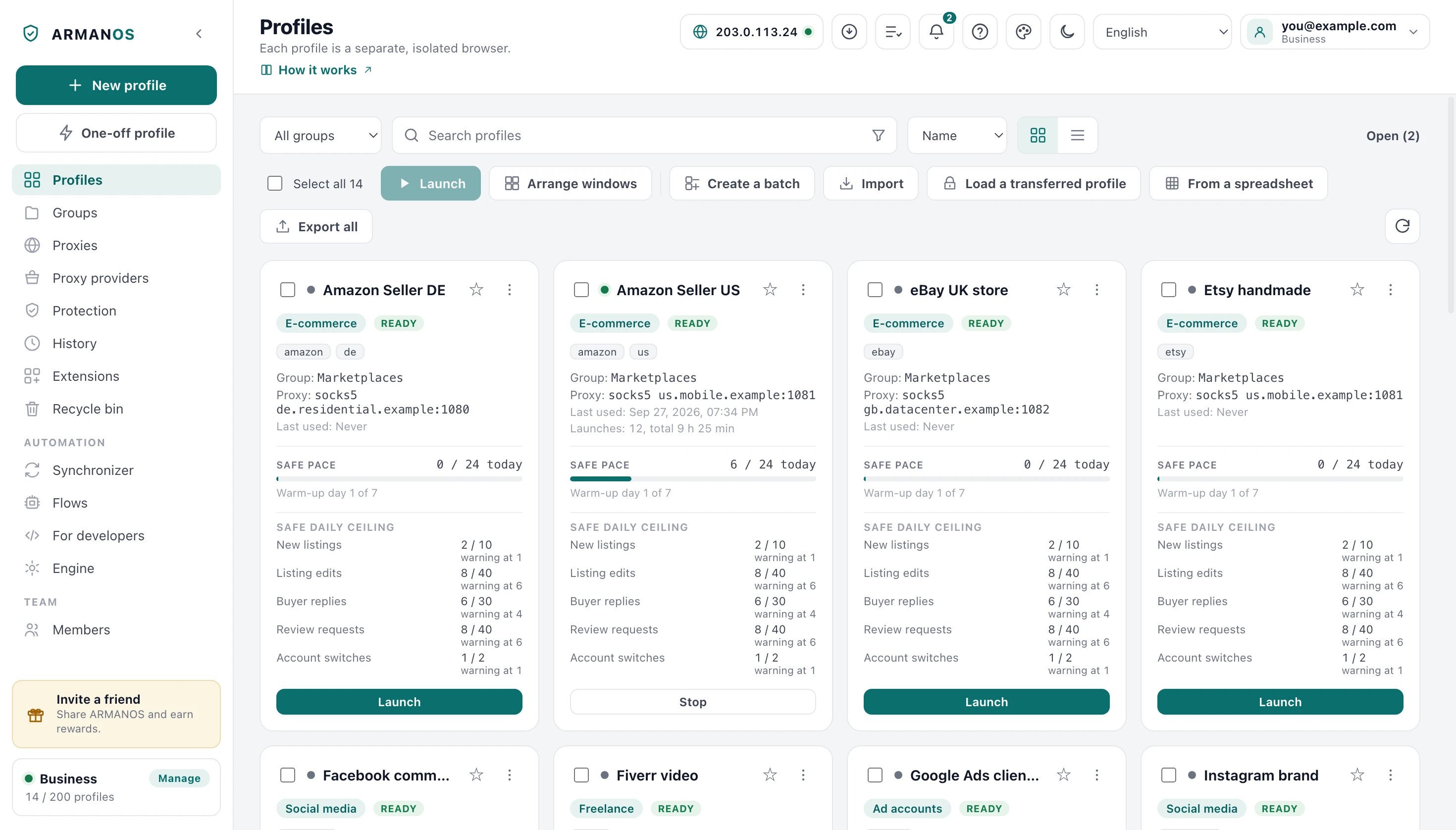The width and height of the screenshot is (1456, 830).
Task: Toggle dark mode moon icon
Action: coord(1067,32)
